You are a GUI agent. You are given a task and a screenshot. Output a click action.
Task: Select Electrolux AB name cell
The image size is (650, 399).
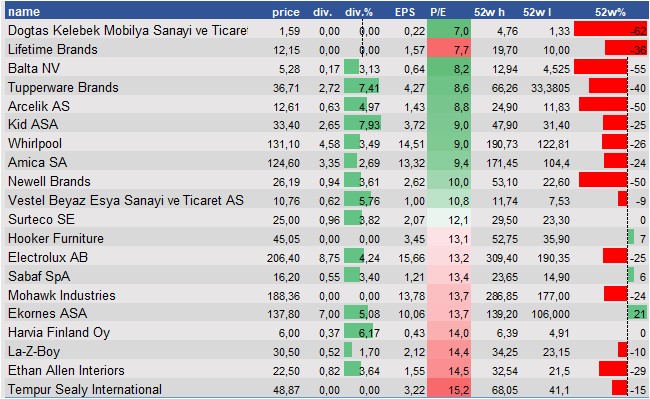(48, 257)
